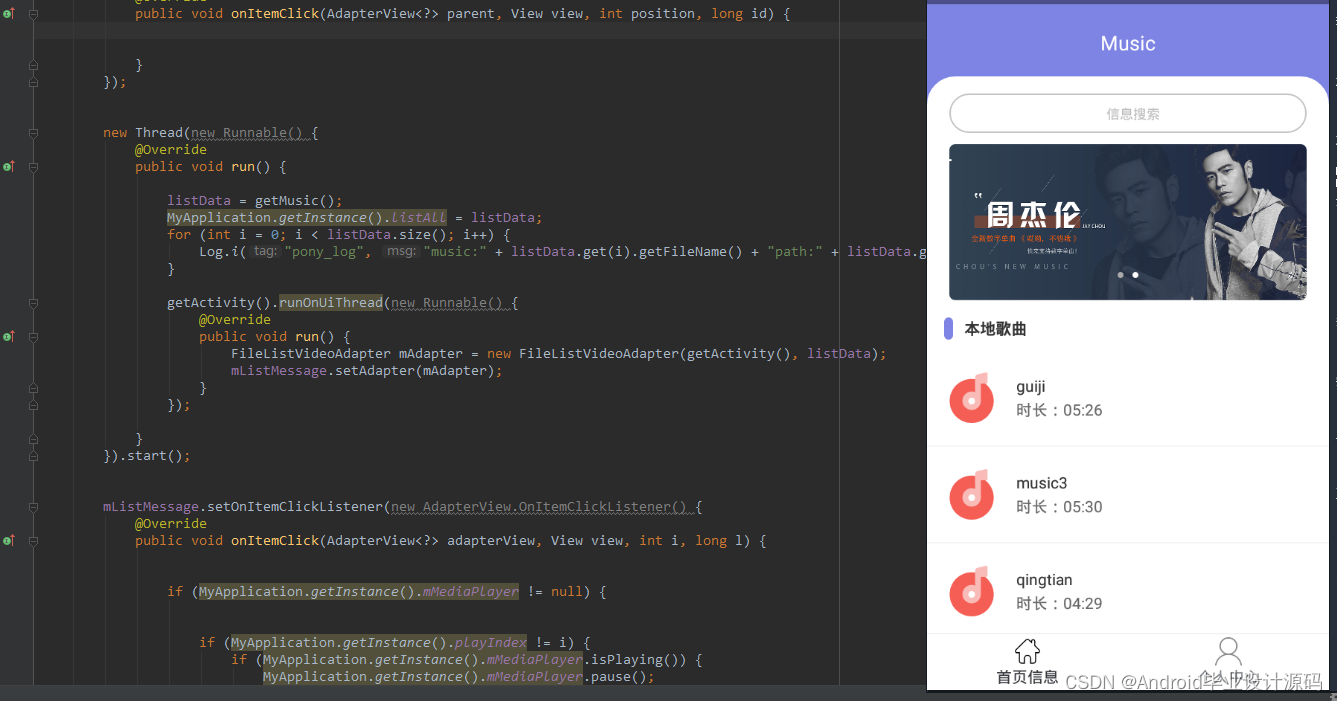Tap the home icon in the bottom navigation
This screenshot has height=701, width=1337.
[1027, 650]
